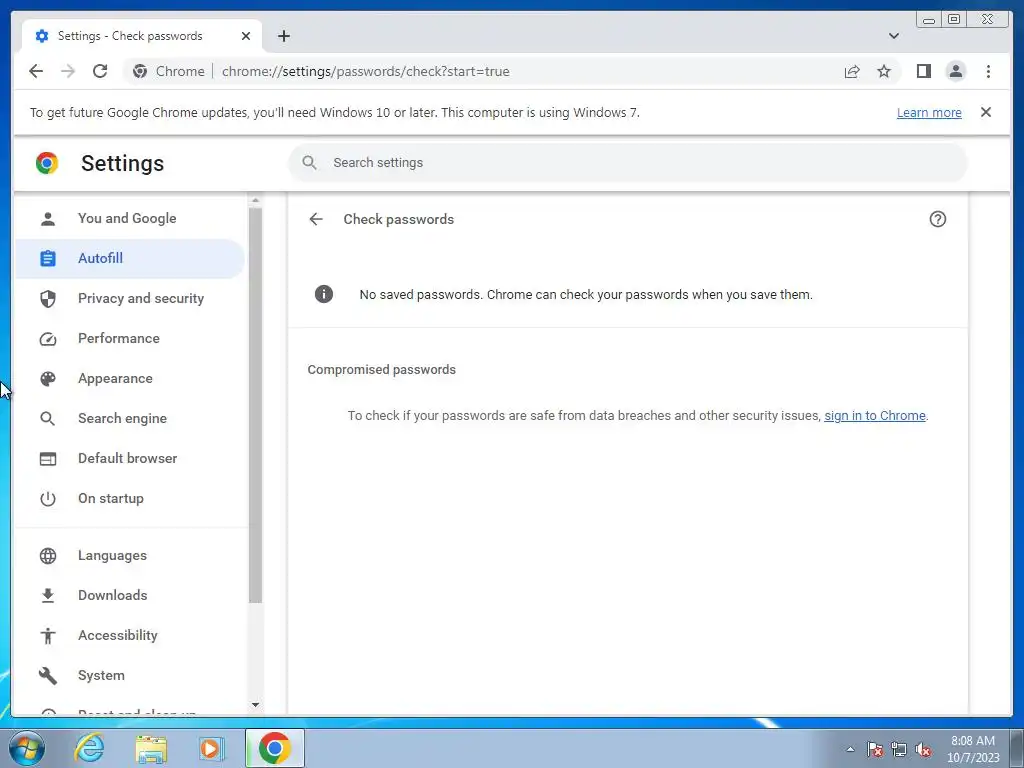
Task: Click the share this page icon
Action: (852, 71)
